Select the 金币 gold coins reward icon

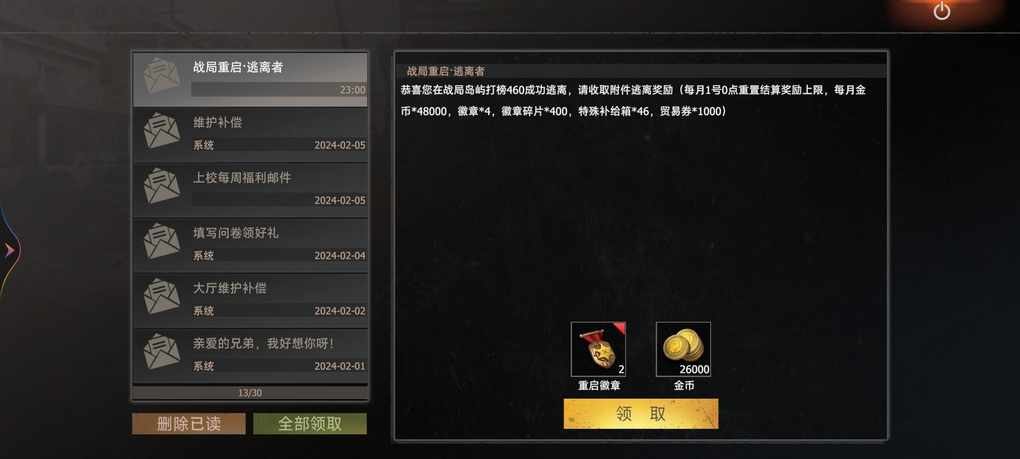point(683,349)
